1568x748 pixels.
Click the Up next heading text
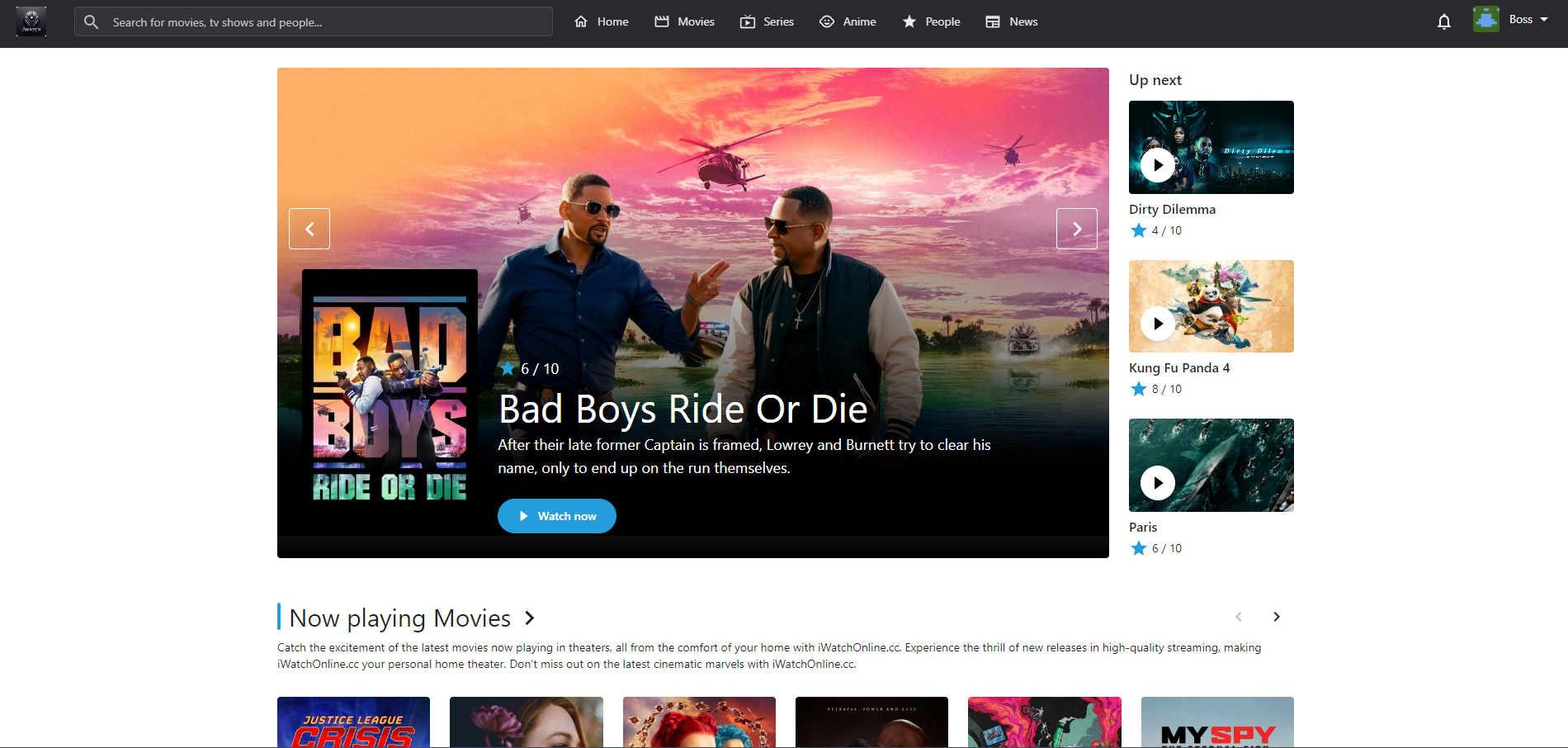(x=1155, y=80)
